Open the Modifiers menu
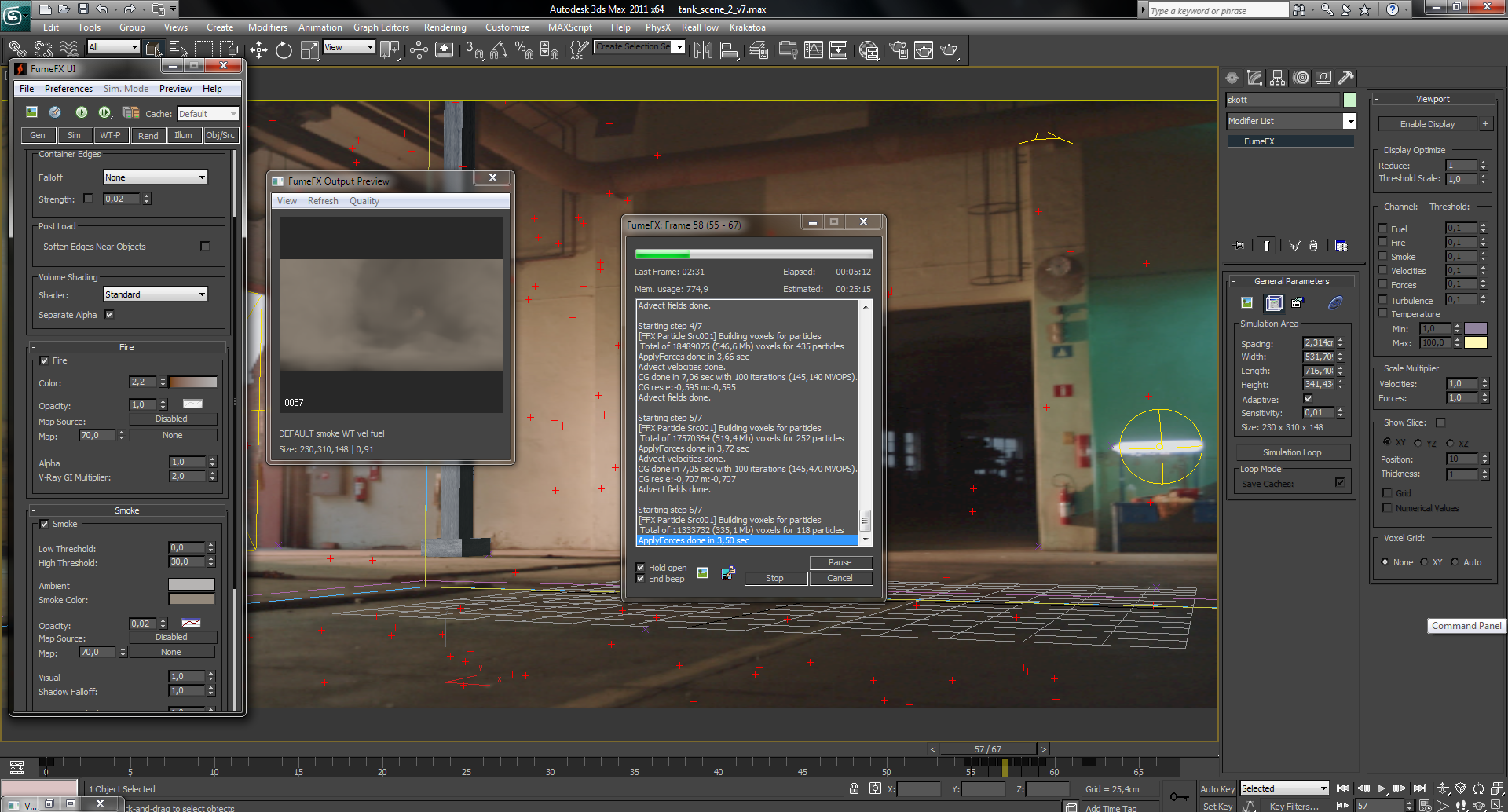The height and width of the screenshot is (812, 1508). pyautogui.click(x=267, y=27)
